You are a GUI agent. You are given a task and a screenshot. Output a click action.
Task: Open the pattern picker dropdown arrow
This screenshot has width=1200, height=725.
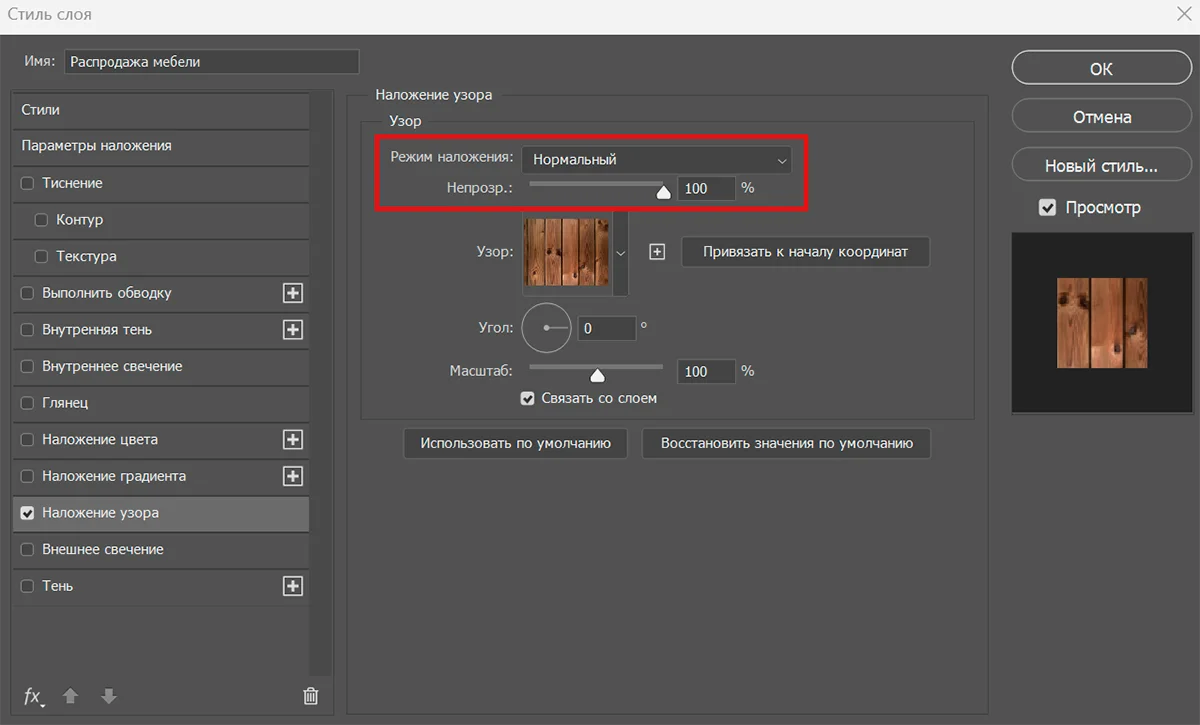621,253
